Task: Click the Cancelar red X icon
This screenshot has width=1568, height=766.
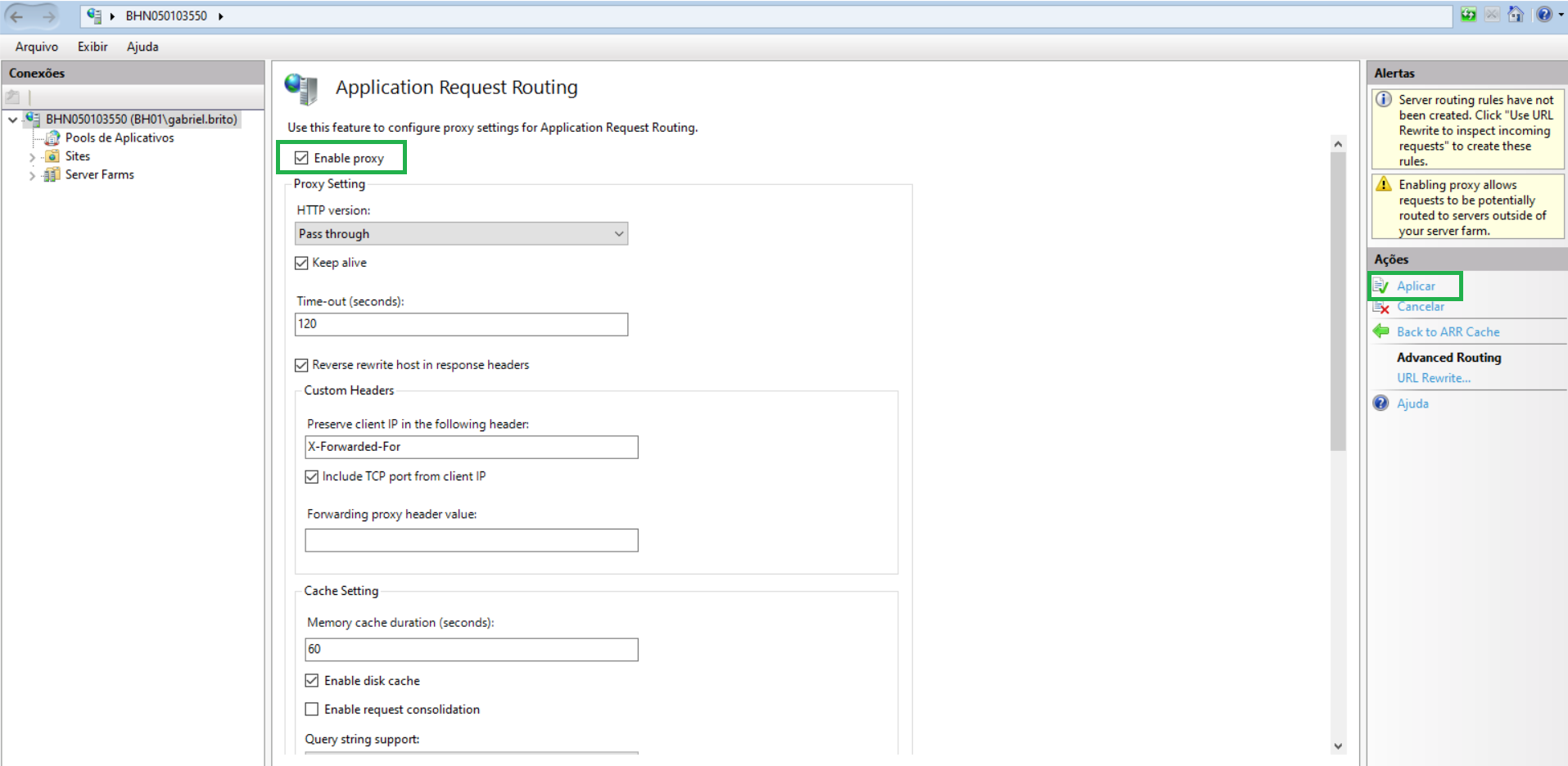Action: tap(1381, 307)
